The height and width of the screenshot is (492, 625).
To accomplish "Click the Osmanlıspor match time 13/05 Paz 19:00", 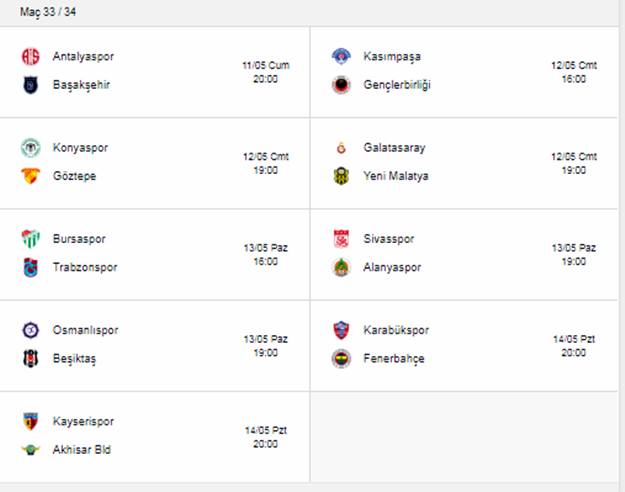I will click(266, 345).
